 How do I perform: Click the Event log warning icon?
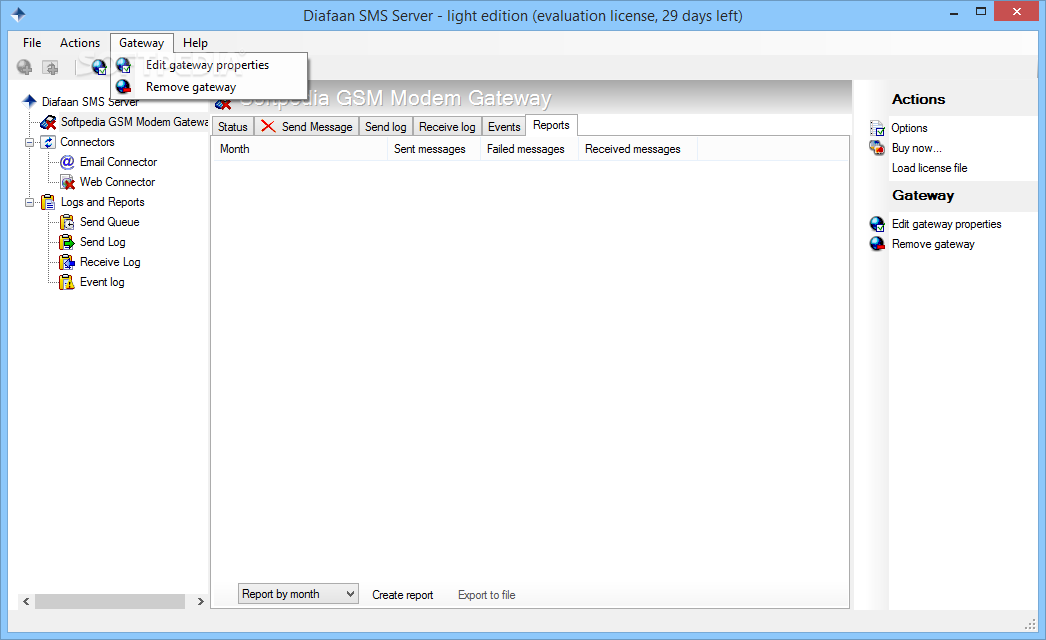tap(67, 282)
